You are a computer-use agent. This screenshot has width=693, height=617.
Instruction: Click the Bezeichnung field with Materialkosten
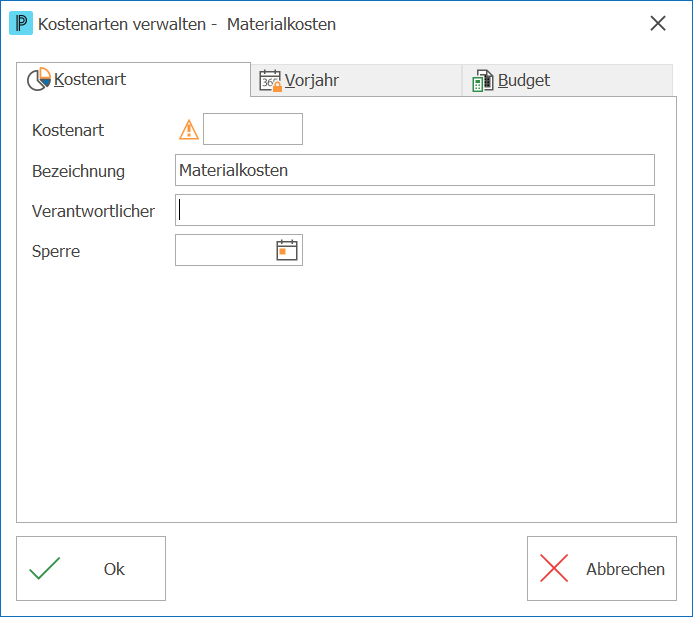coord(415,170)
